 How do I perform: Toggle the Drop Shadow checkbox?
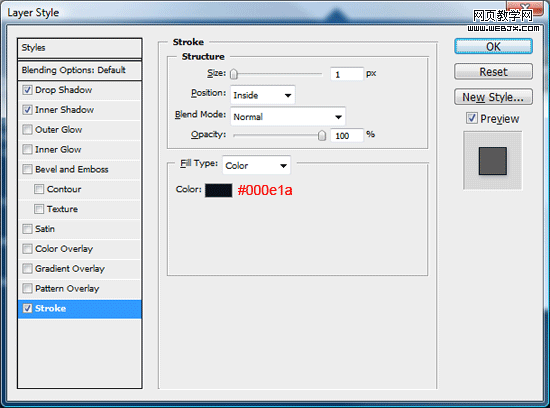[x=27, y=90]
